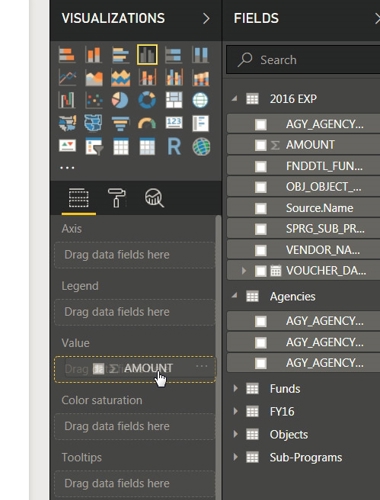
Task: Select the Stacked column chart visual
Action: 93,55
